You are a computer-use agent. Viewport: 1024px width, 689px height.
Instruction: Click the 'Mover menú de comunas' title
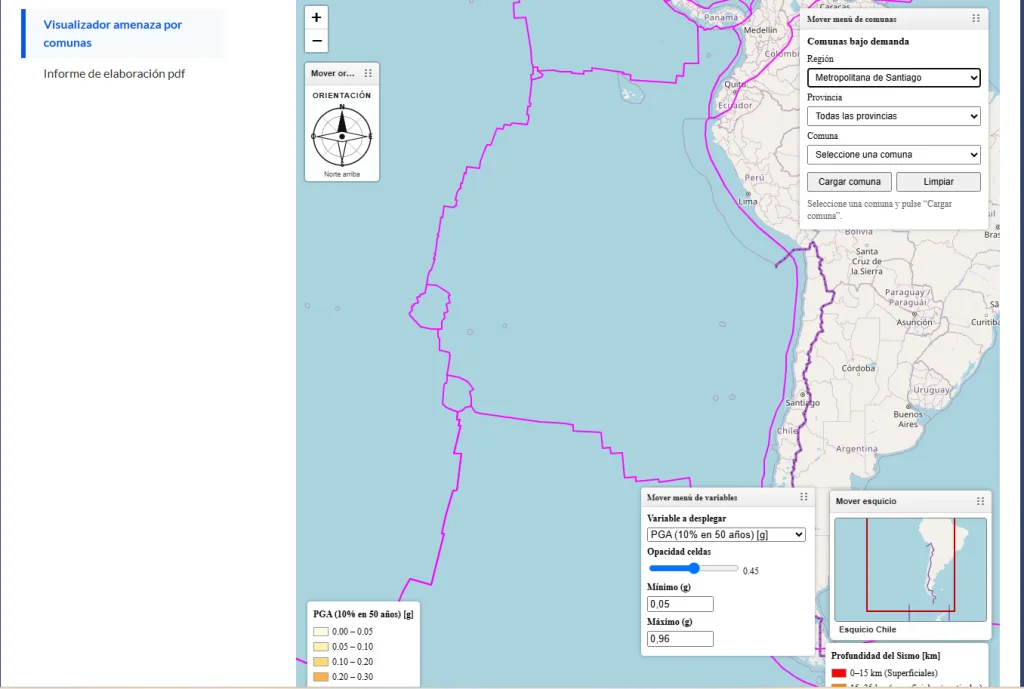pos(852,19)
